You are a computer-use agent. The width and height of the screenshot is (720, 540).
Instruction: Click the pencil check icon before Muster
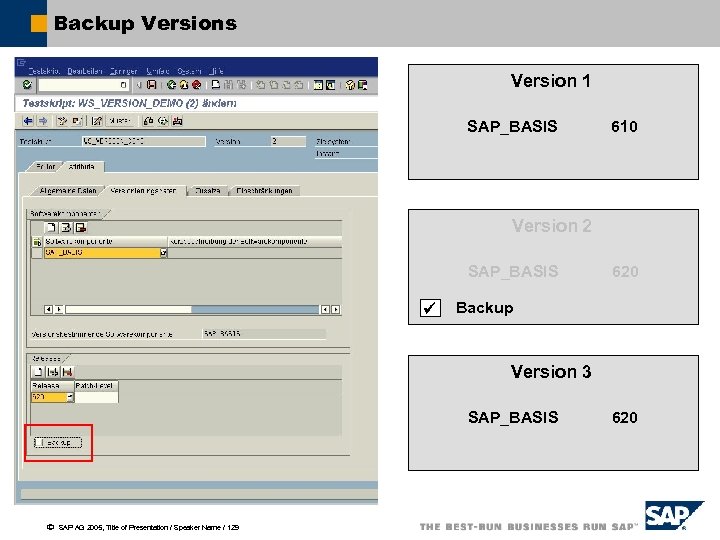[97, 121]
